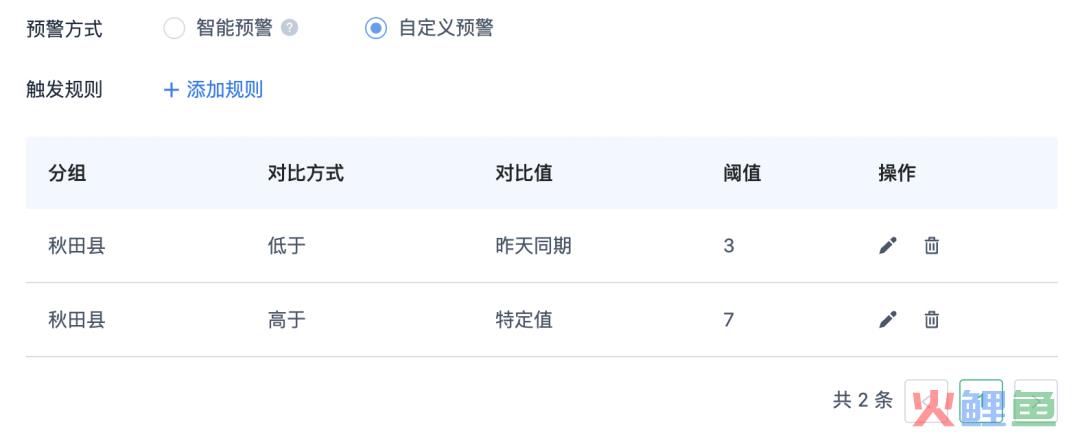Click the 分组 column header
Viewport: 1080px width, 432px height.
[x=68, y=172]
